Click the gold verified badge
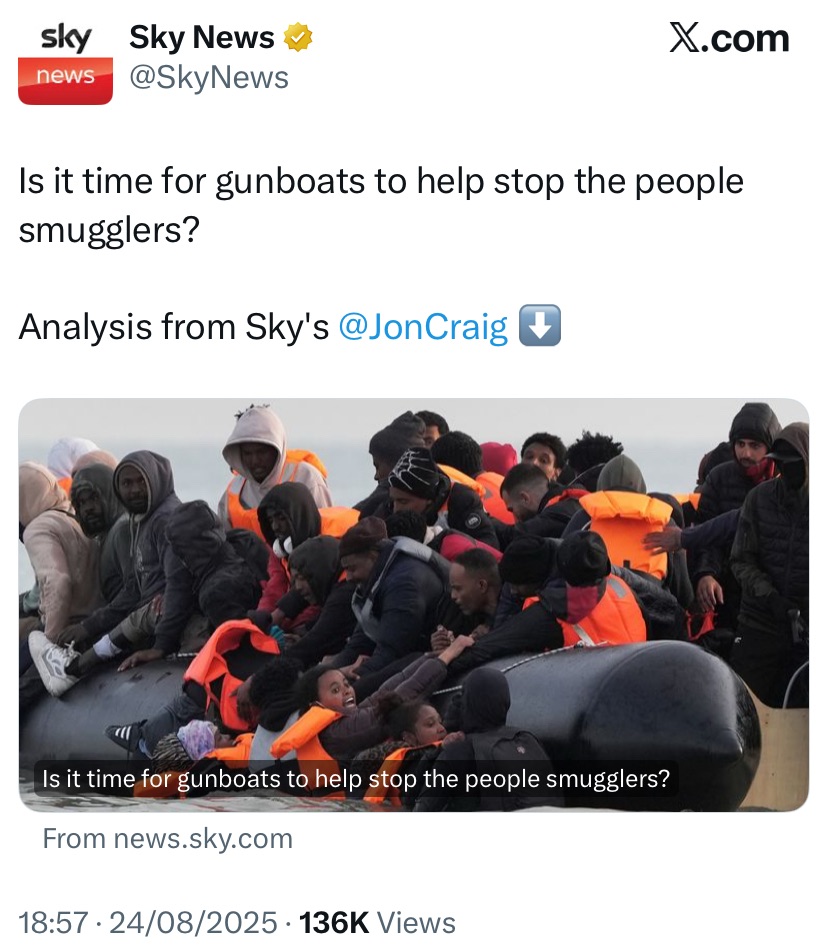The image size is (828, 951). (298, 38)
